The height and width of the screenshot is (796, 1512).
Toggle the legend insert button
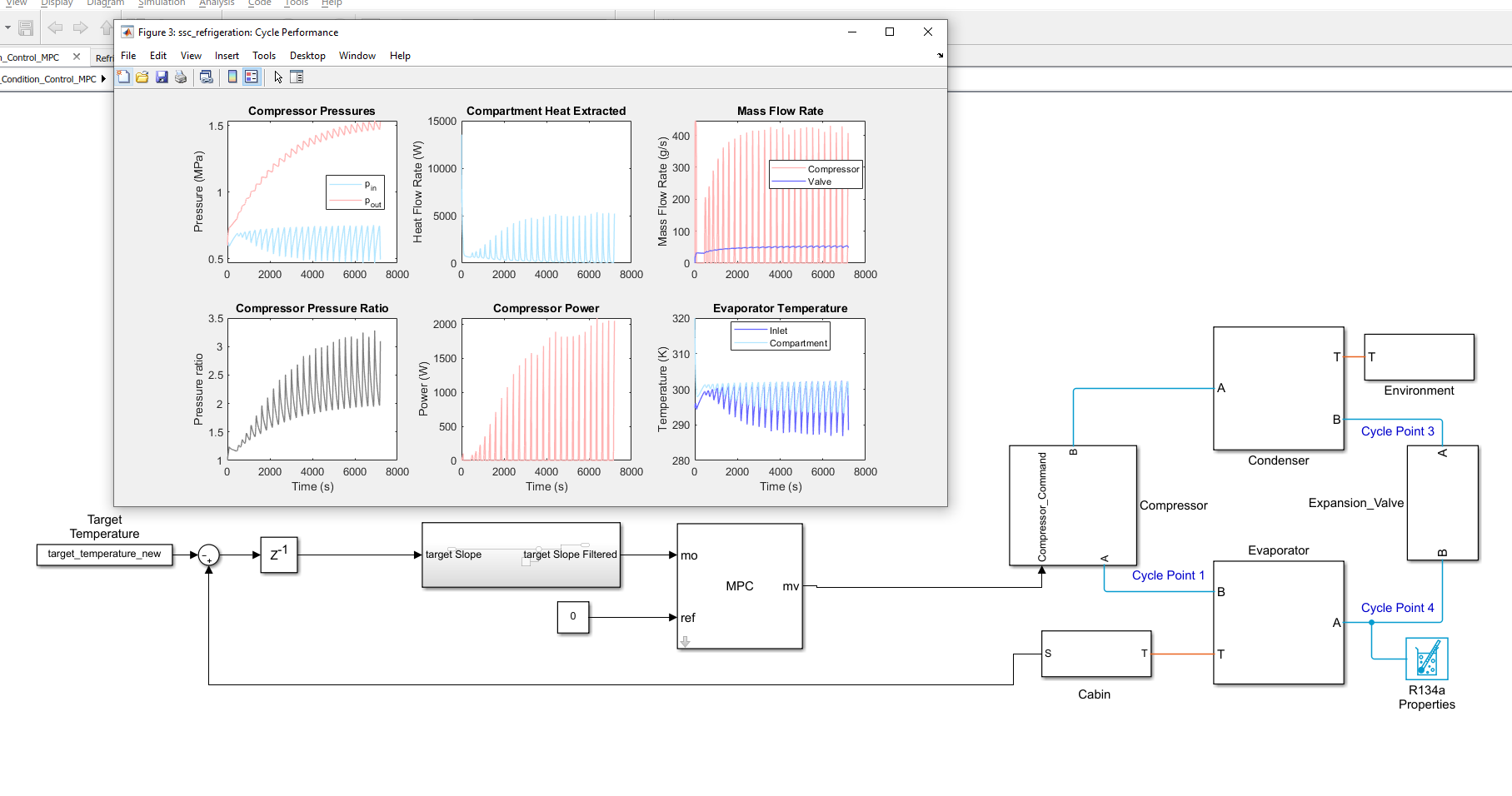click(x=251, y=77)
